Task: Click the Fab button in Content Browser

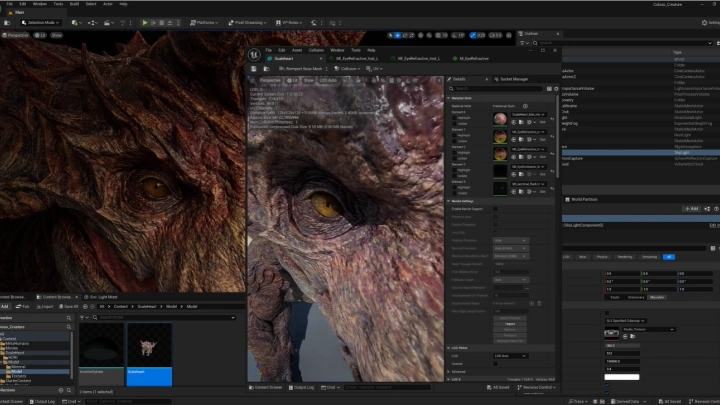Action: [x=22, y=306]
